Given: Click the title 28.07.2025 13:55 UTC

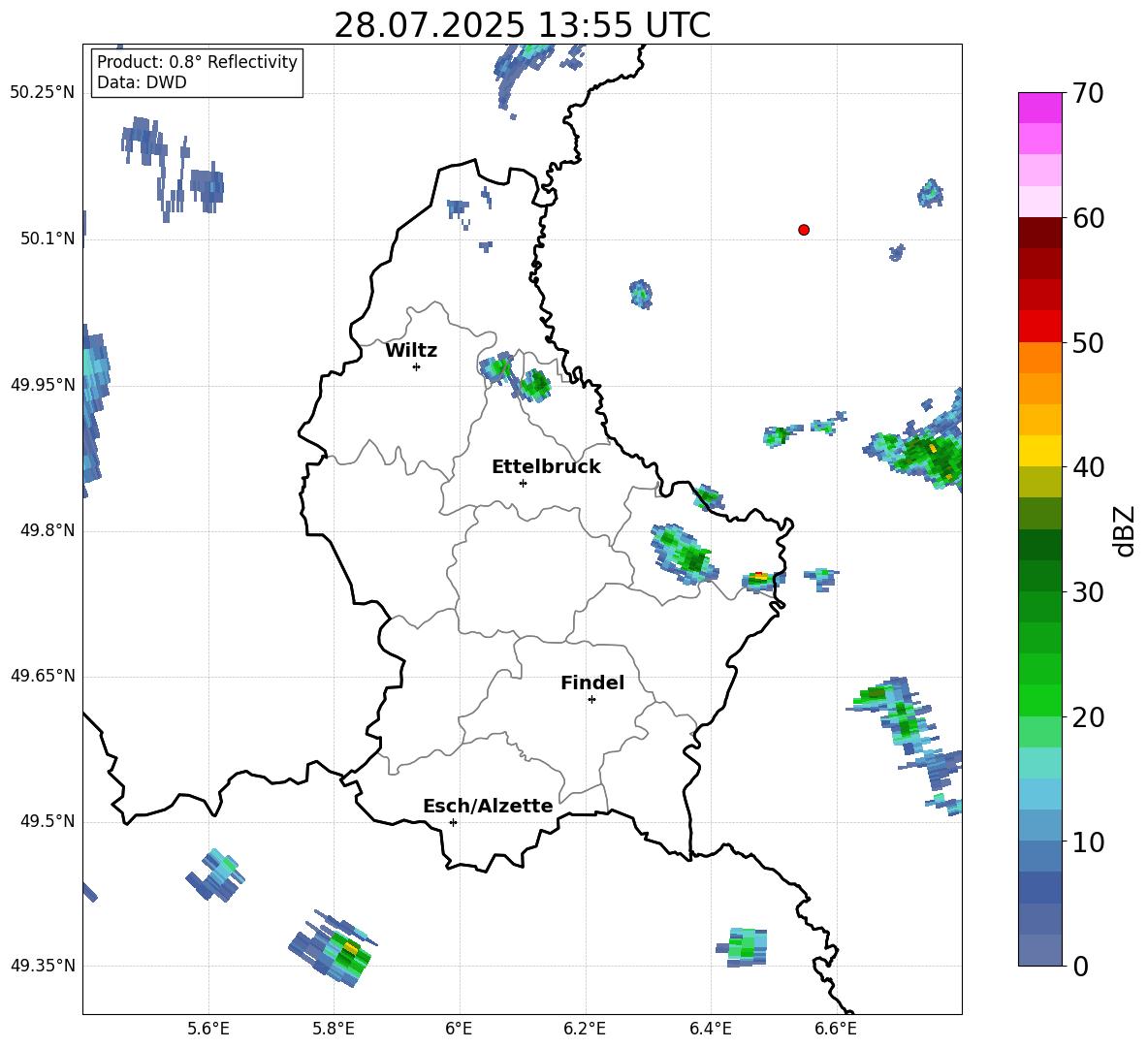Looking at the screenshot, I should 522,25.
